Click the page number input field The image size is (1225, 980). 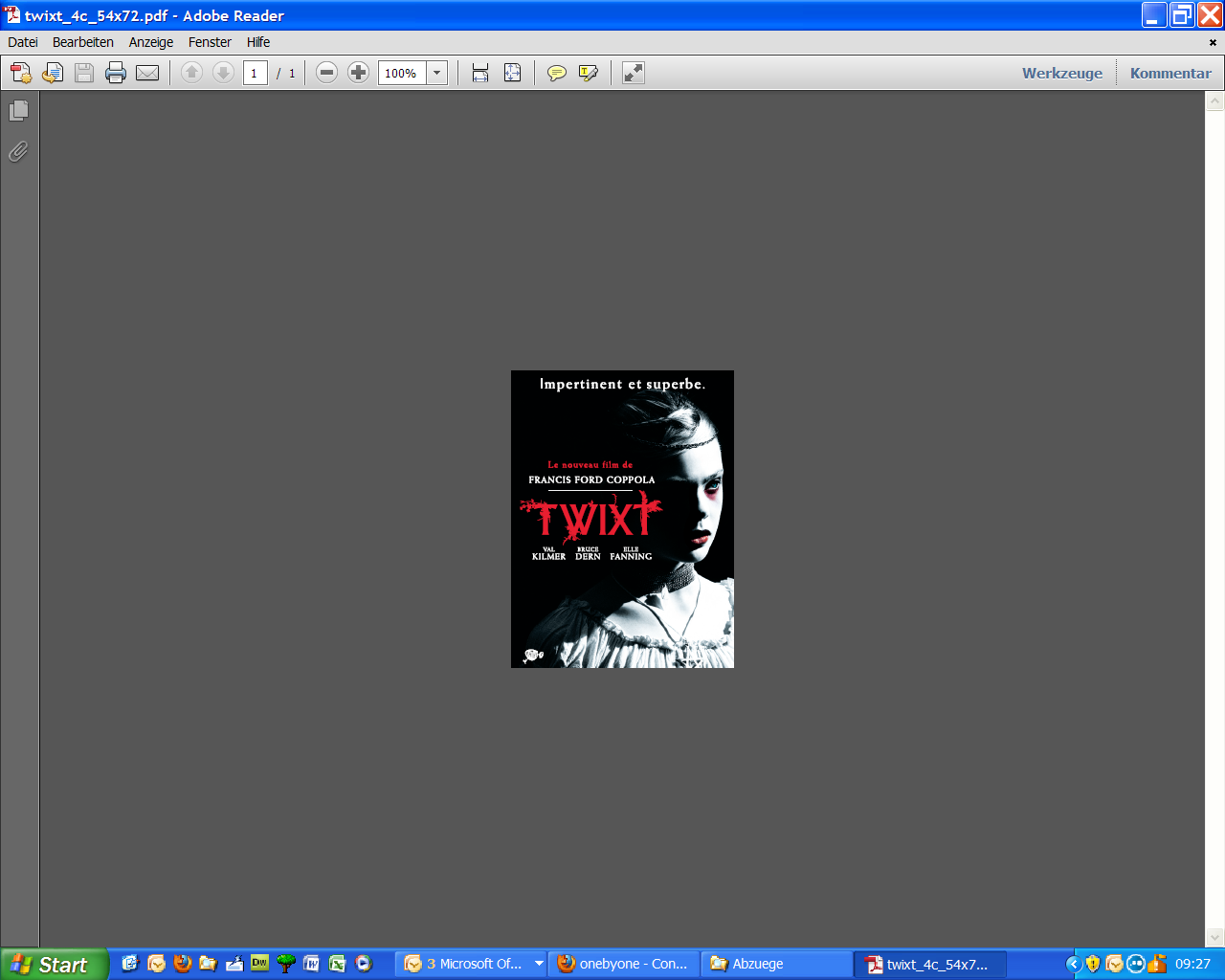[255, 73]
